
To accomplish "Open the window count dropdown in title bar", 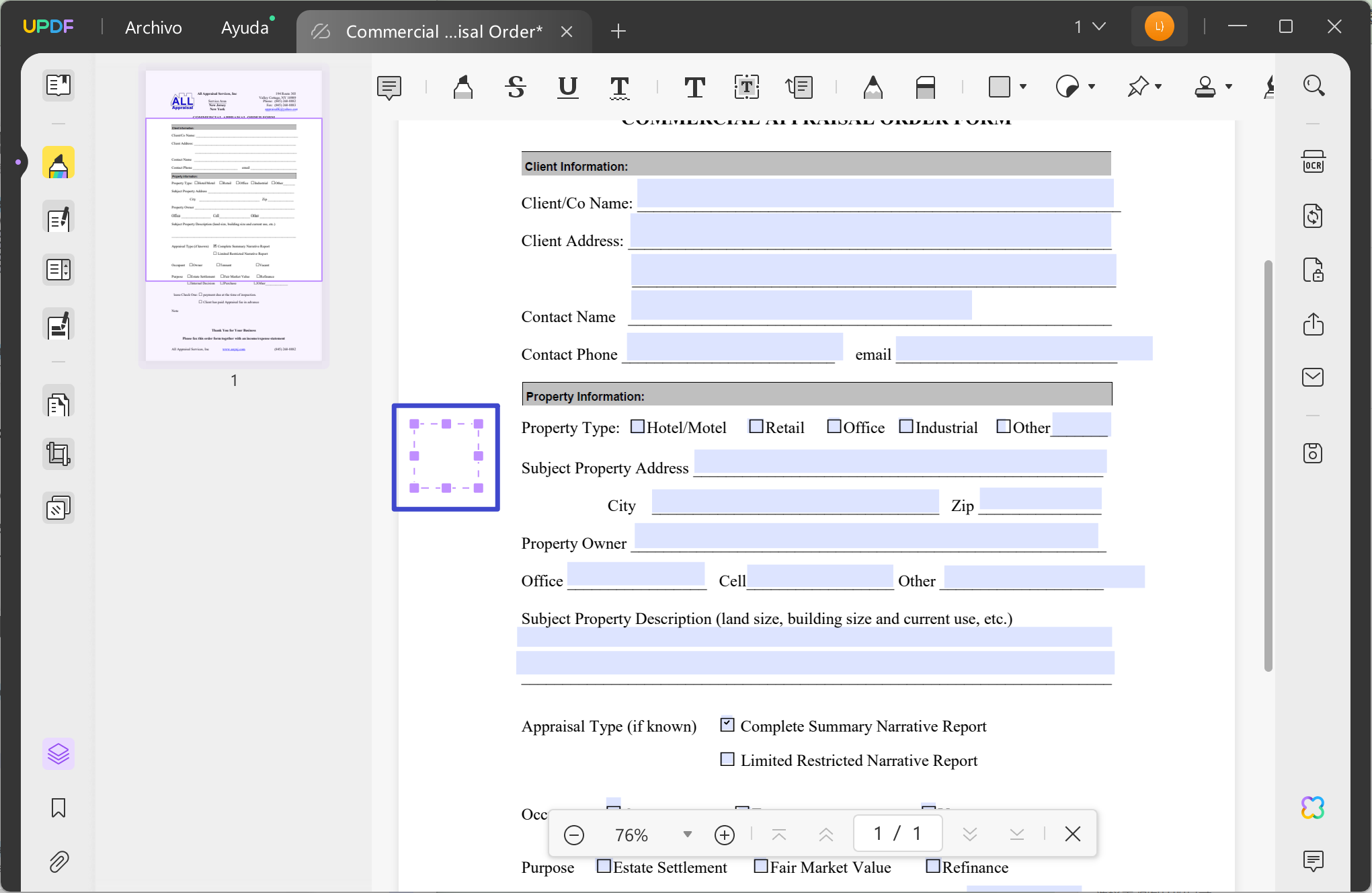I will (x=1090, y=27).
